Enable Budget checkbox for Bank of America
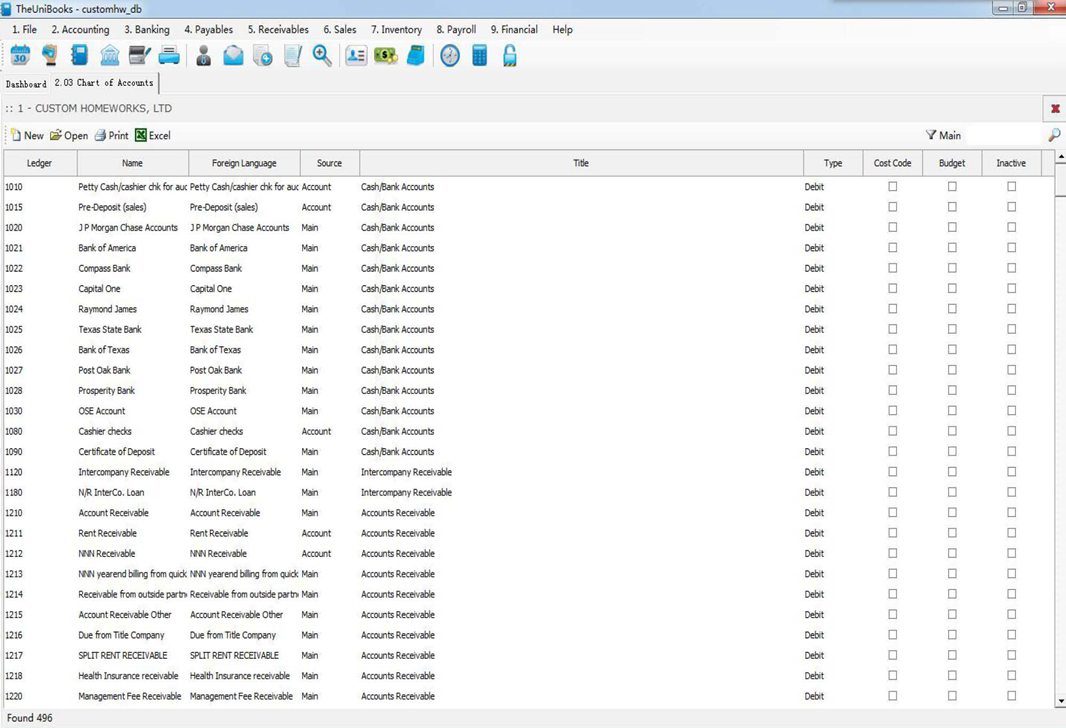 point(952,248)
